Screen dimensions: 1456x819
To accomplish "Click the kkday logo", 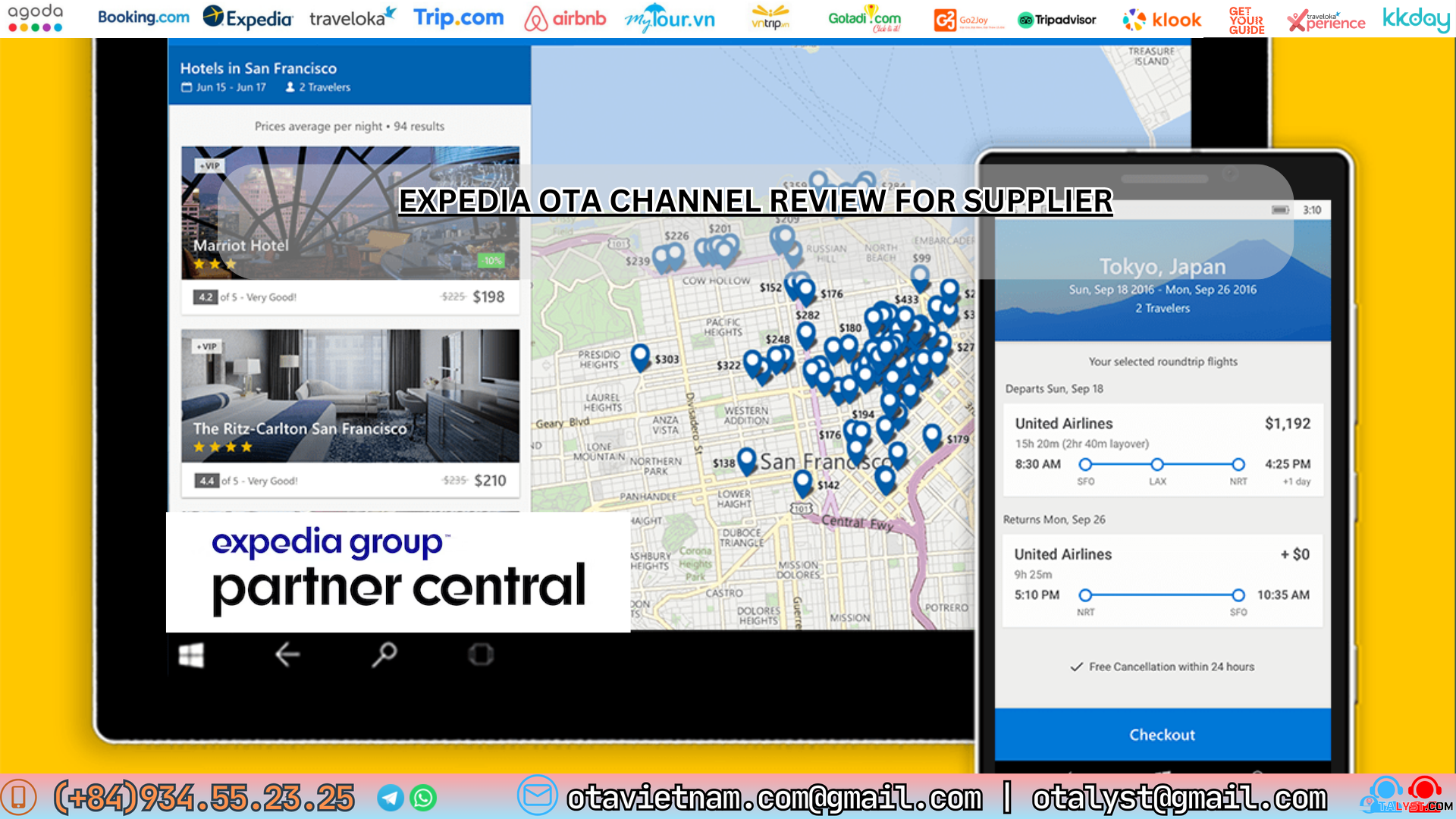I will click(x=1416, y=18).
